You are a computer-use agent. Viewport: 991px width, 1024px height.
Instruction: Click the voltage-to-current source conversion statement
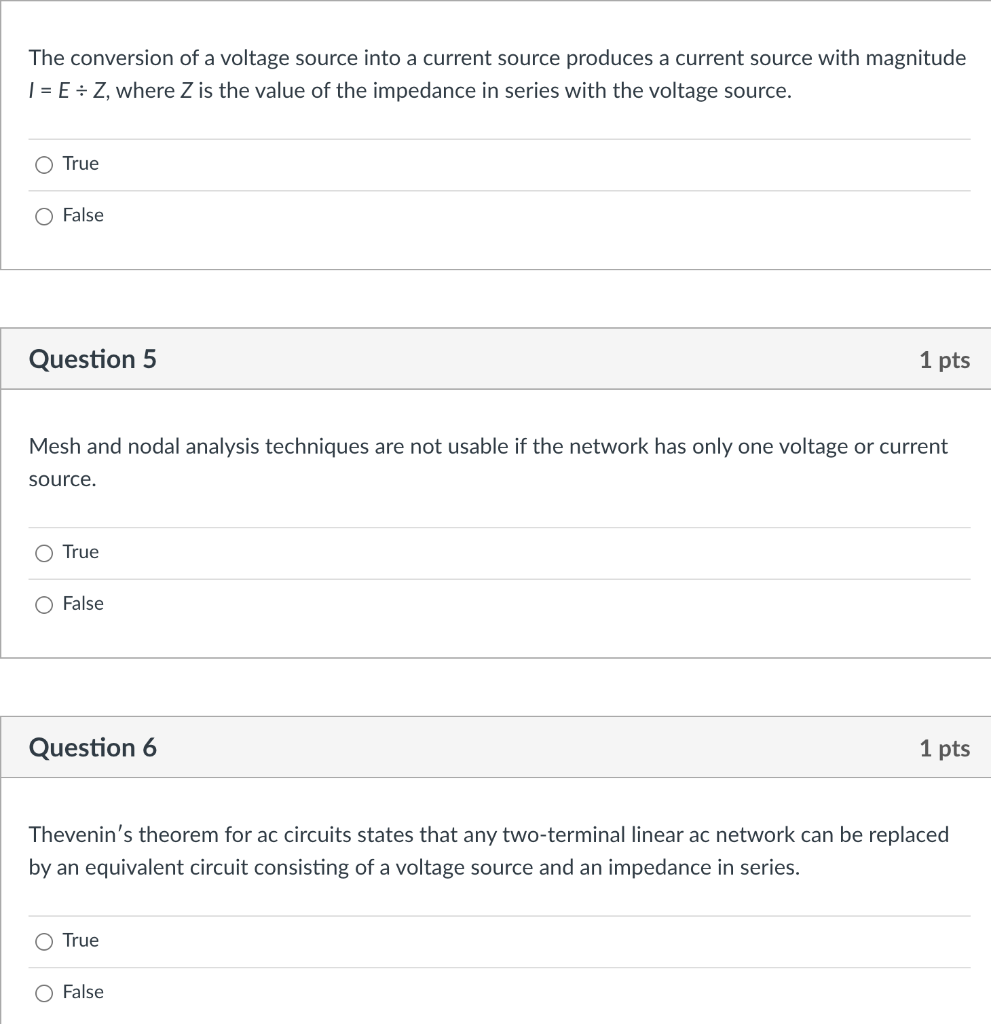point(497,58)
